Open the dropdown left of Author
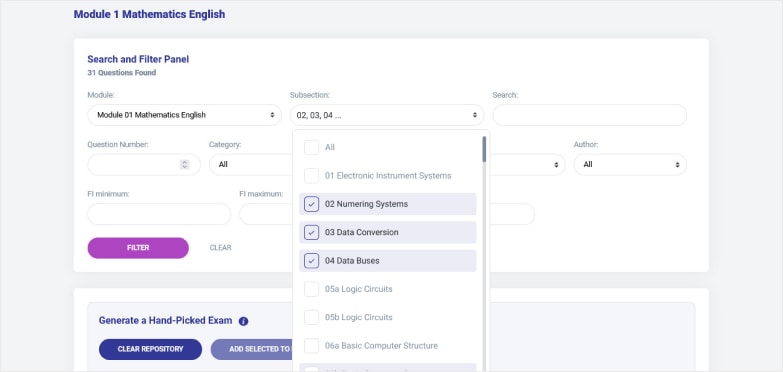 [527, 164]
